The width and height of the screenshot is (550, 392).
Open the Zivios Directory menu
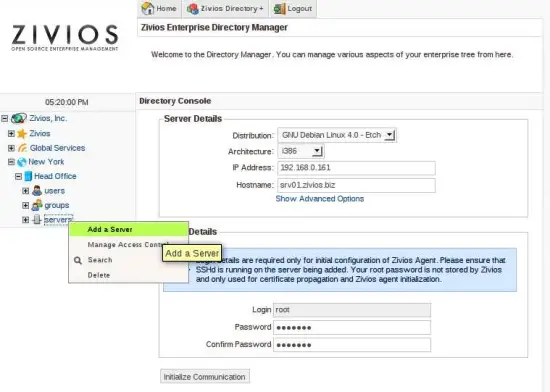point(225,8)
